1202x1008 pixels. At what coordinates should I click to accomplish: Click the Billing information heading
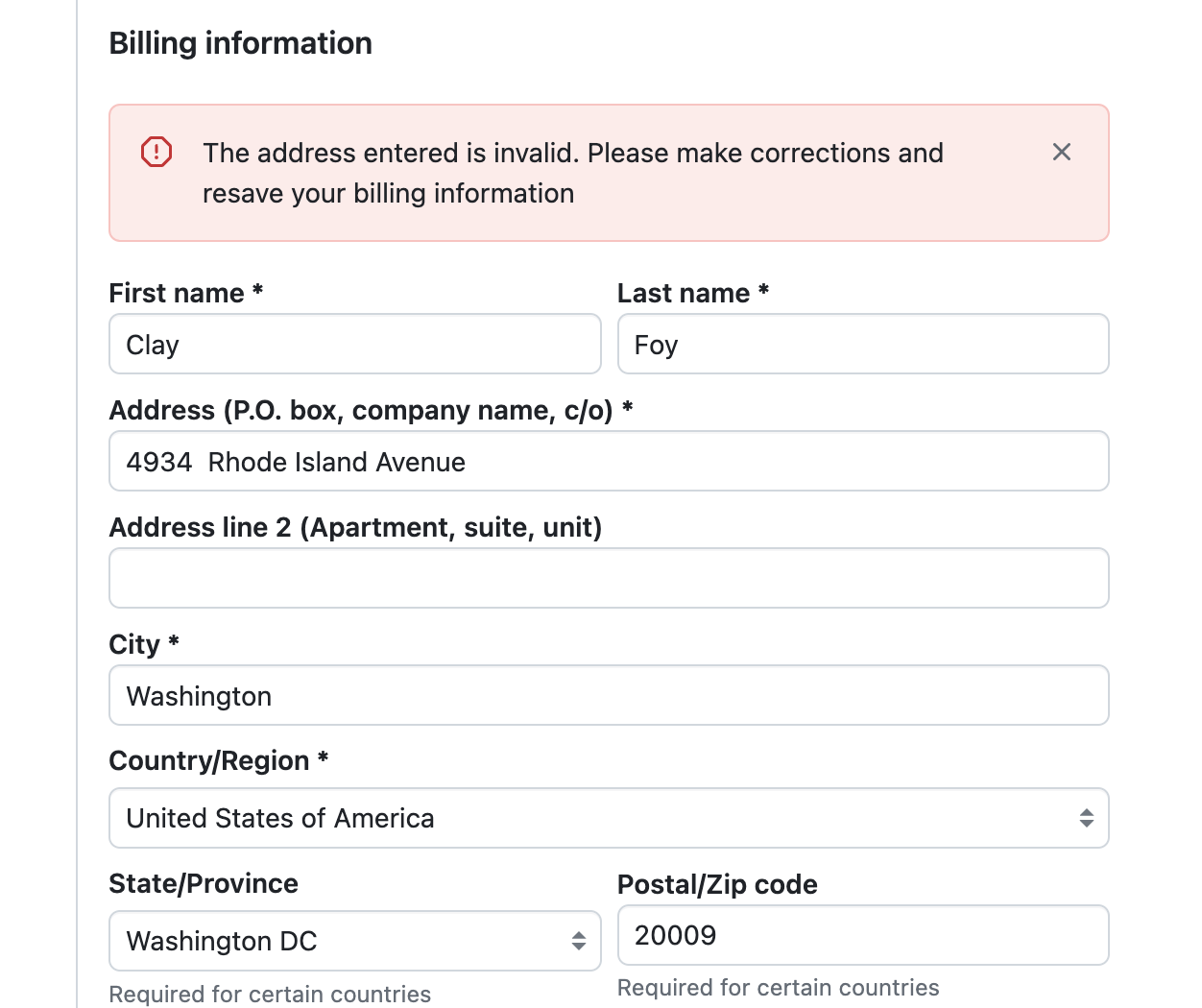241,43
